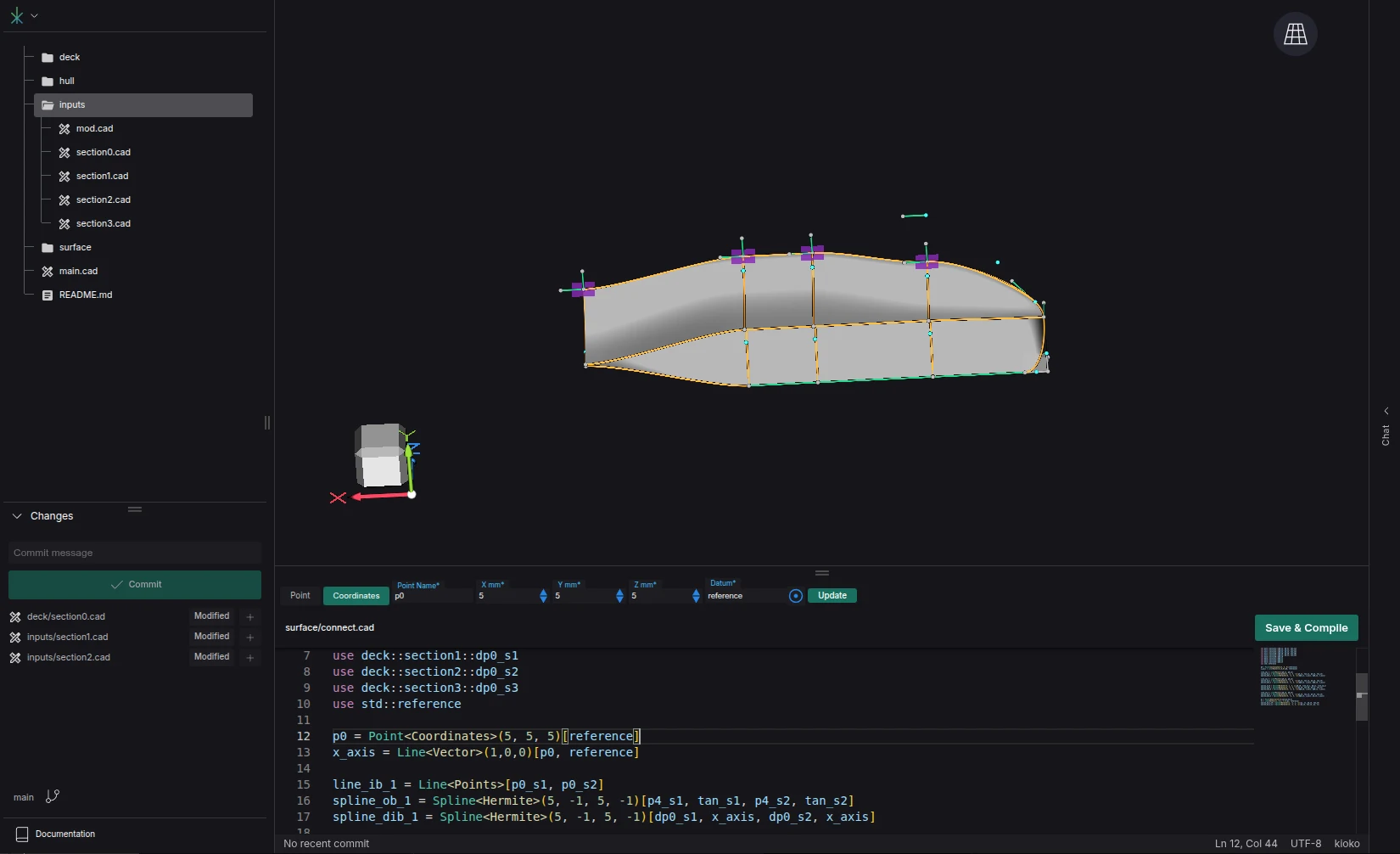The width and height of the screenshot is (1400, 854).
Task: Collapse the Changes section chevron
Action: 17,516
